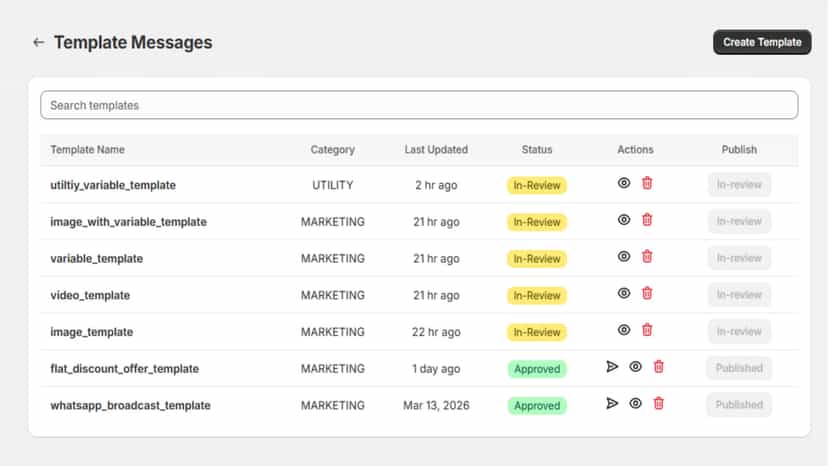The image size is (828, 466).
Task: Select the image_template name
Action: tap(91, 332)
